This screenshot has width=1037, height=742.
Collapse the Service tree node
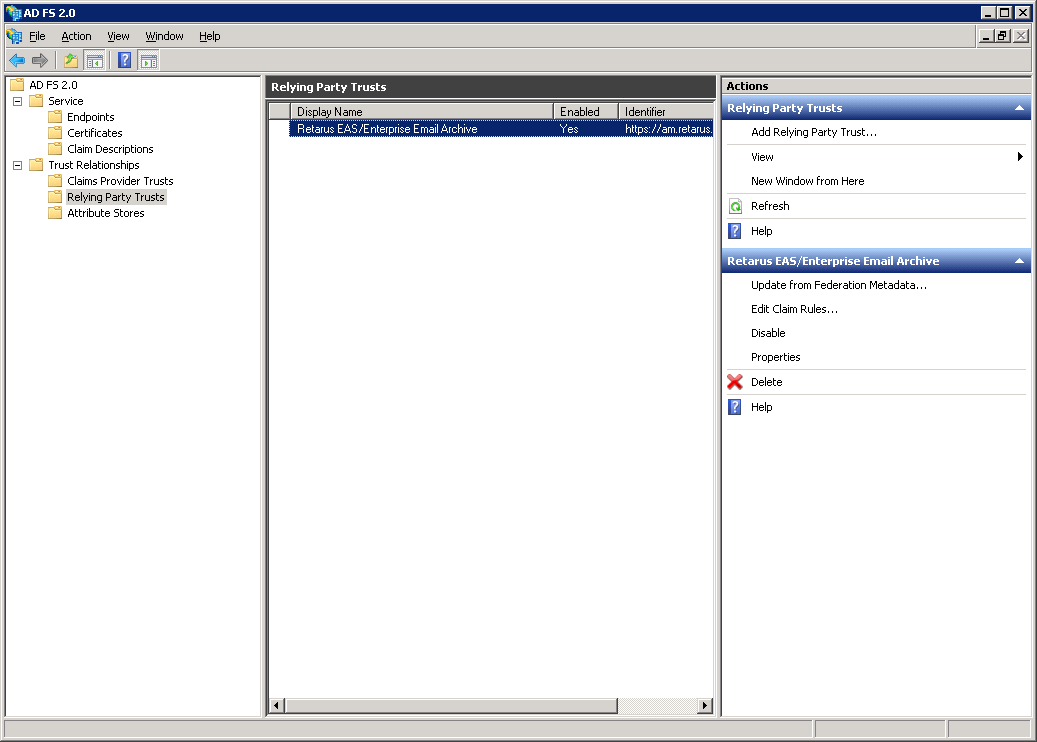17,101
